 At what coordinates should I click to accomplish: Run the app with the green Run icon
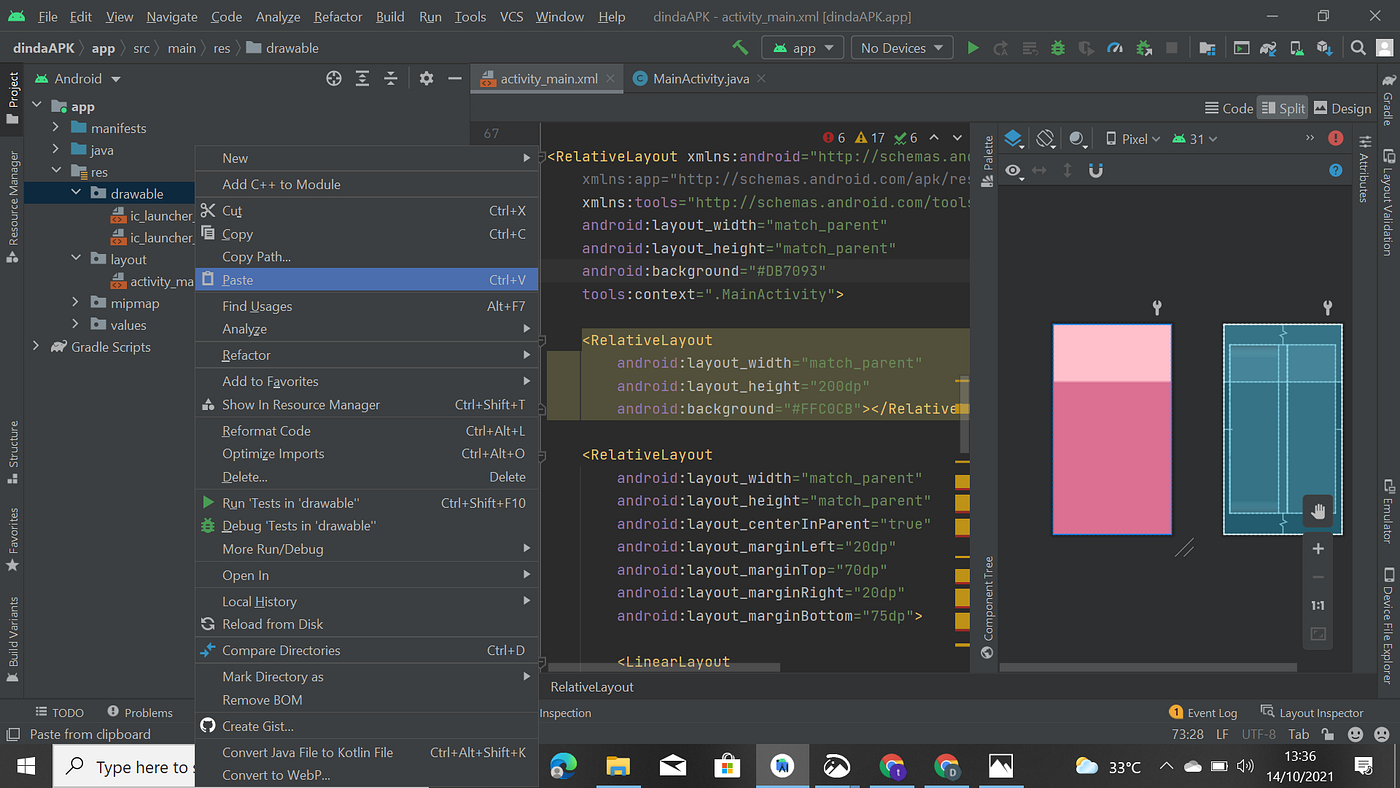click(973, 46)
